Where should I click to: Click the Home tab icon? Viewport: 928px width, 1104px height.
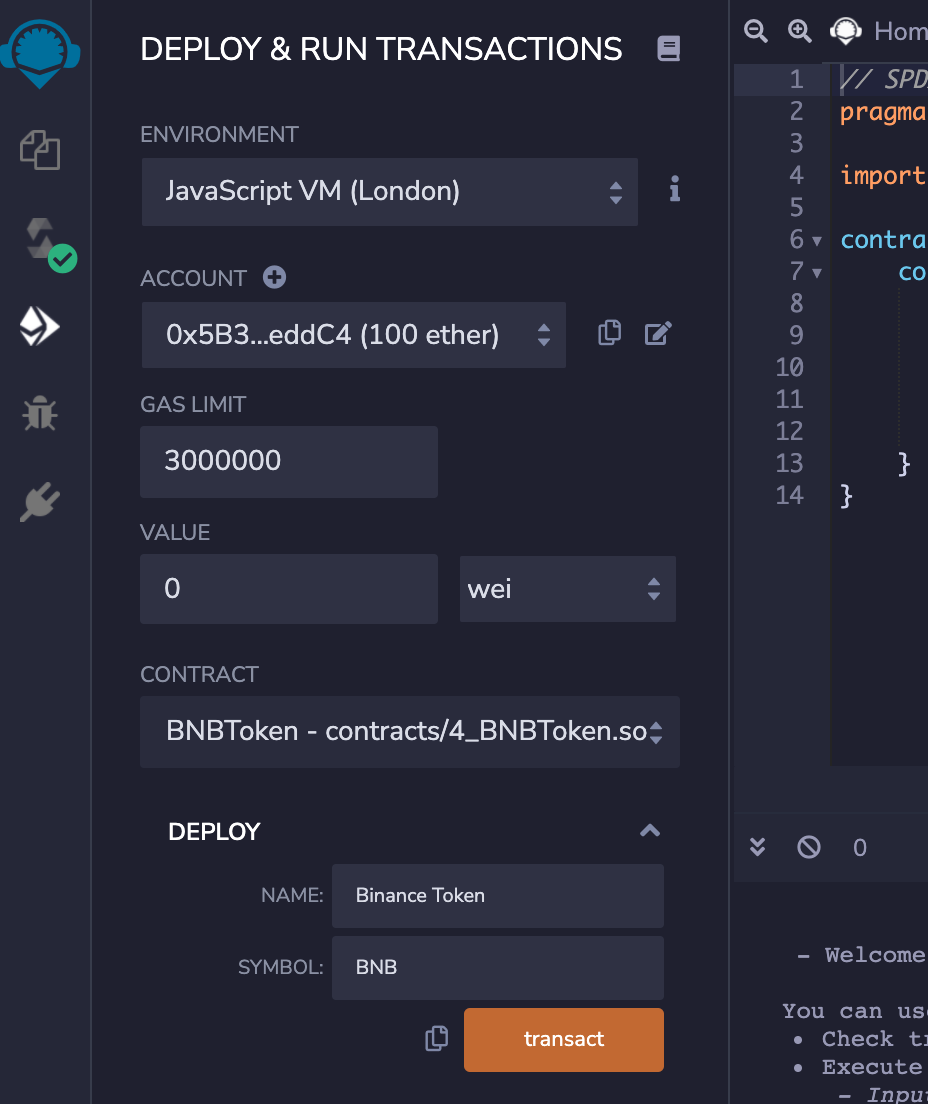click(x=846, y=31)
